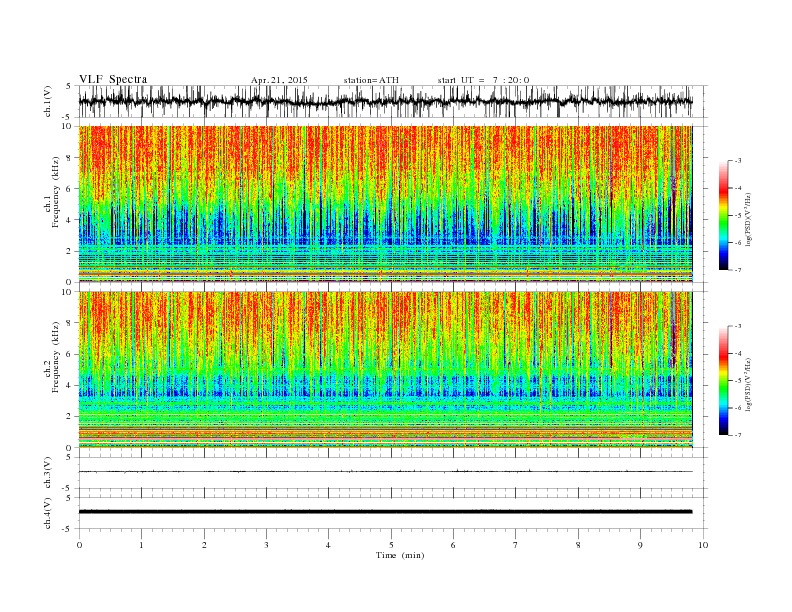Click the '8' kHz tick of ch.1 spectrogram

(69, 158)
